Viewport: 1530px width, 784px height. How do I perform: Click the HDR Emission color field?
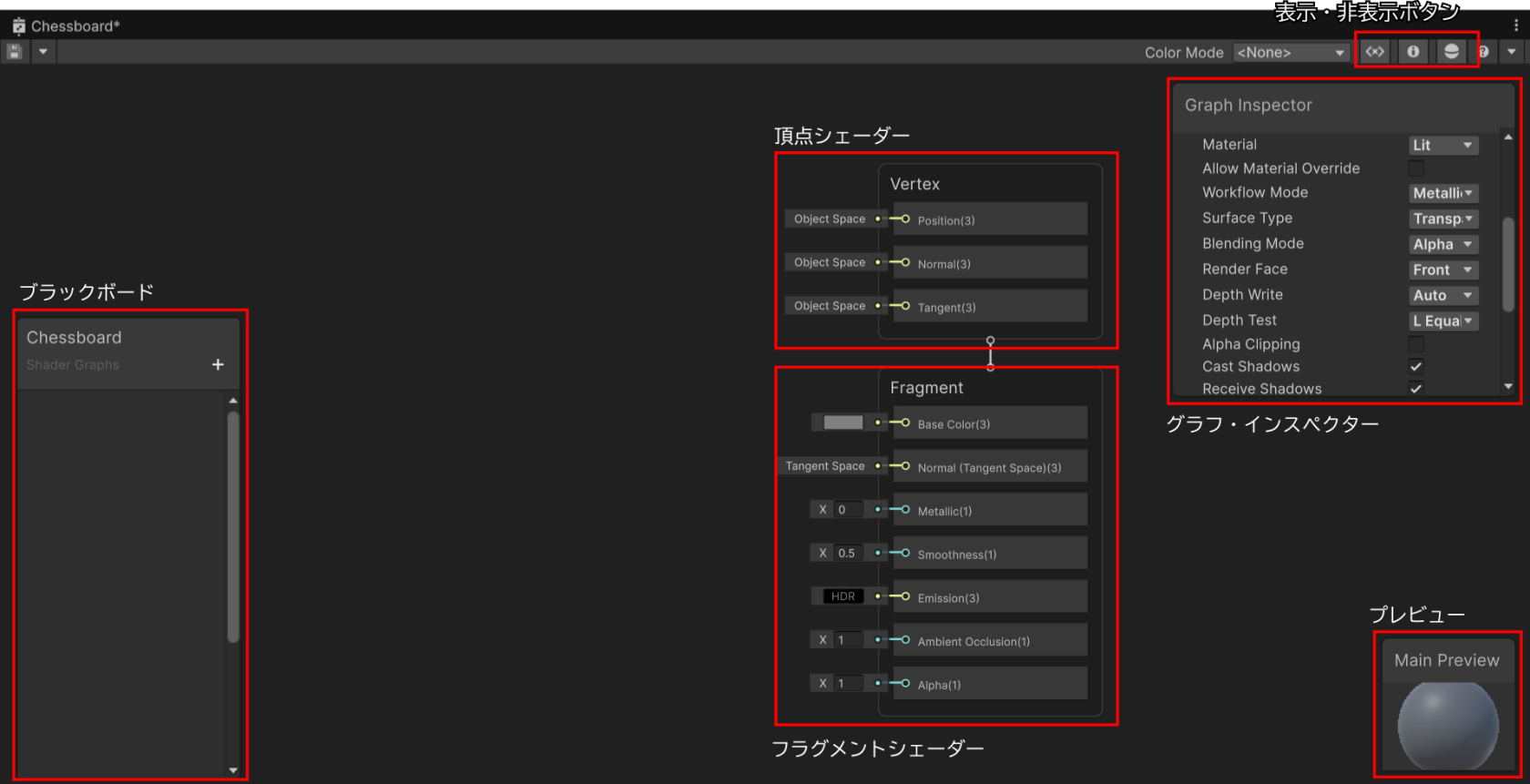pyautogui.click(x=842, y=596)
